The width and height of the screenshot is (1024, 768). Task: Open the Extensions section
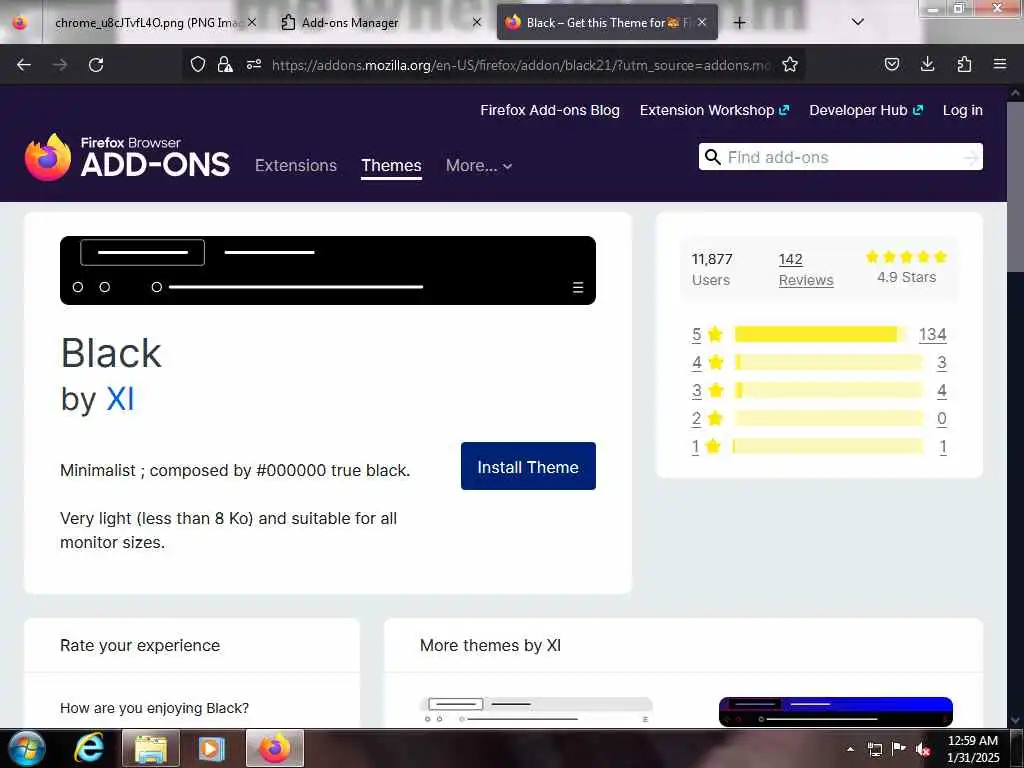(x=296, y=166)
